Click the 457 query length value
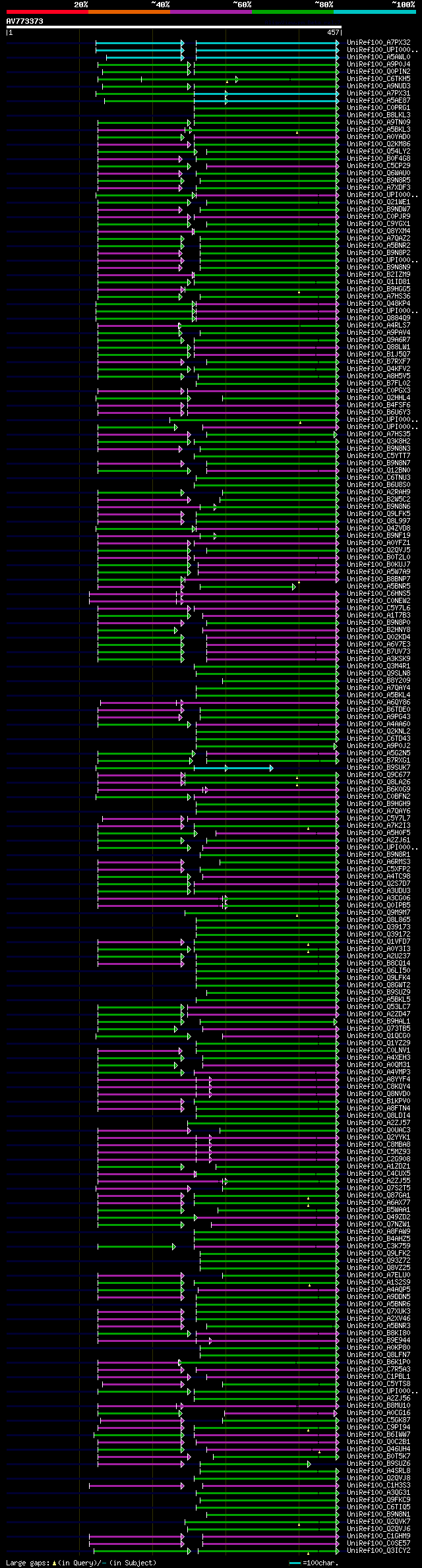This screenshot has width=422, height=1568. (x=333, y=32)
